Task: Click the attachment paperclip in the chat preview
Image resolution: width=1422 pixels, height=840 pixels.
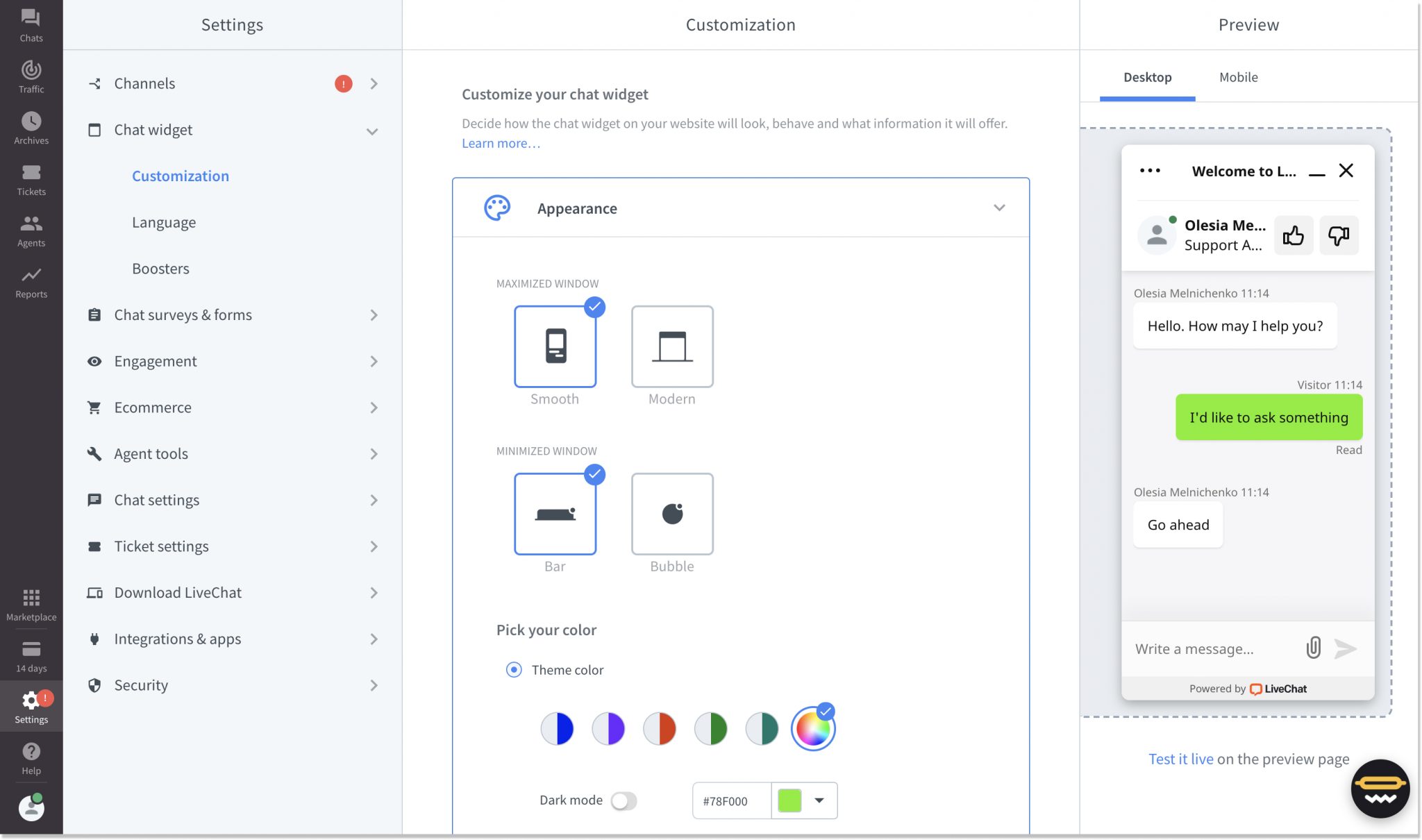Action: click(1312, 648)
